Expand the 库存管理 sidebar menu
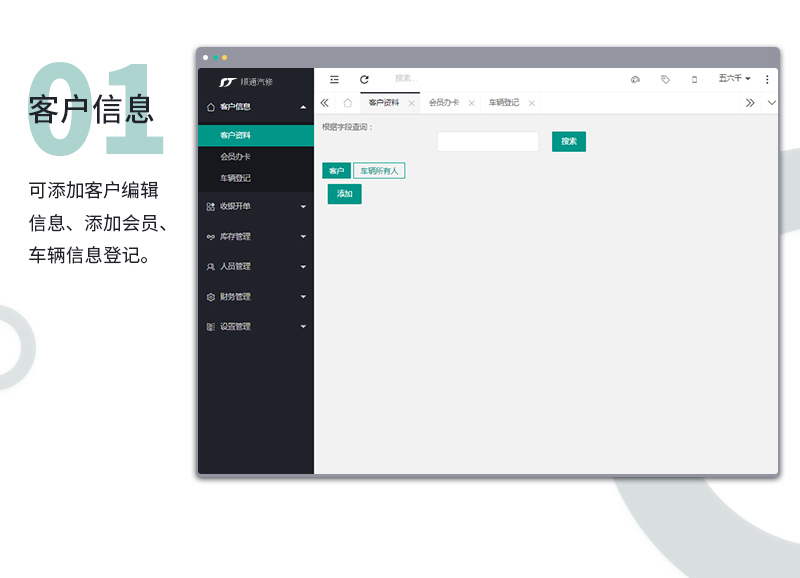 point(256,237)
